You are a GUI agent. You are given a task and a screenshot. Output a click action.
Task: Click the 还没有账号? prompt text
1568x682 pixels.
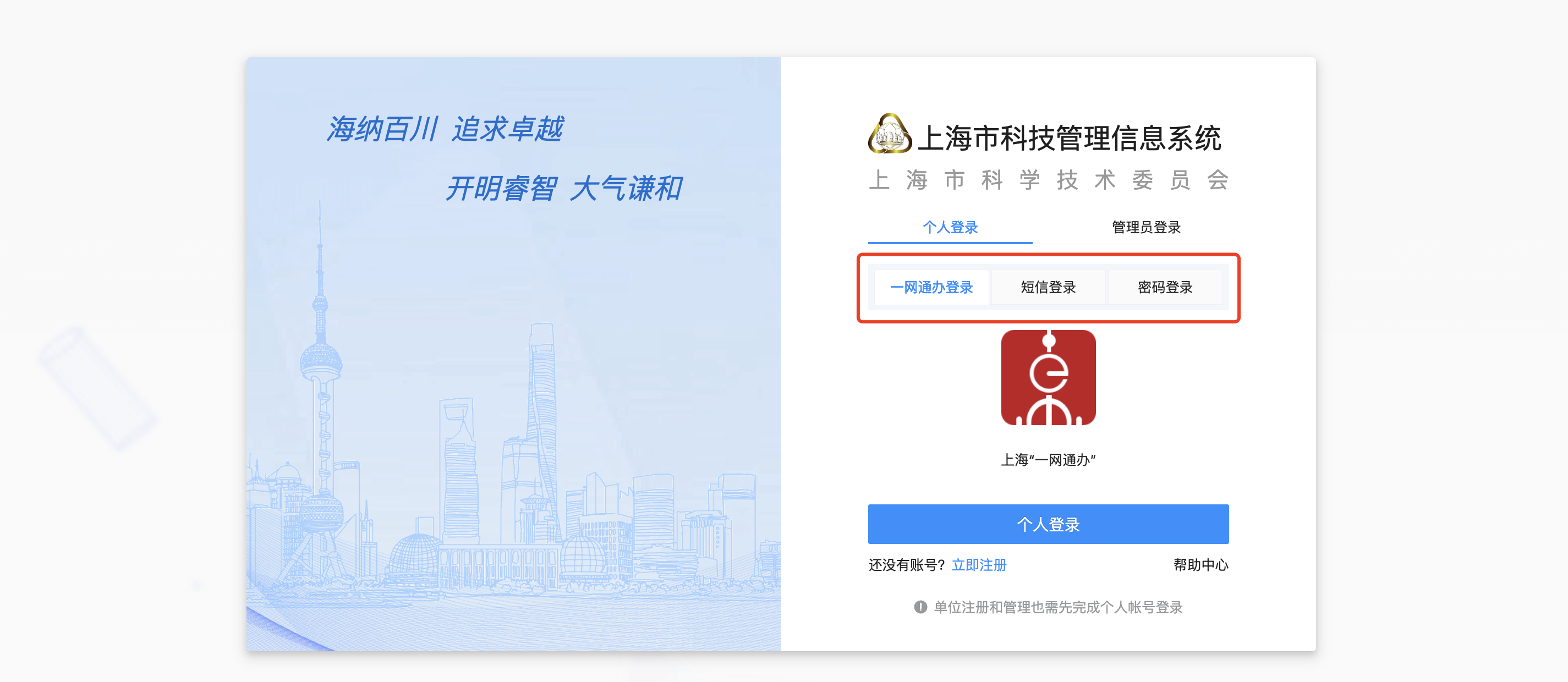906,565
